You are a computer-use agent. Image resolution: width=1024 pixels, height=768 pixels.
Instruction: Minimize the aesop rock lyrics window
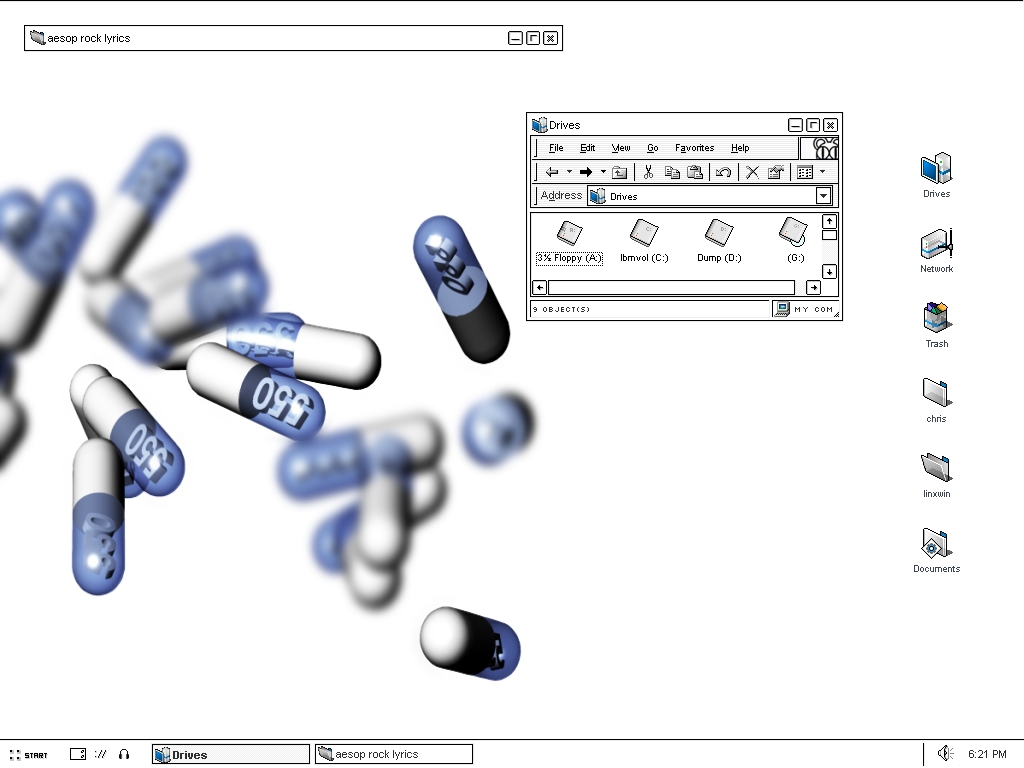pyautogui.click(x=515, y=38)
